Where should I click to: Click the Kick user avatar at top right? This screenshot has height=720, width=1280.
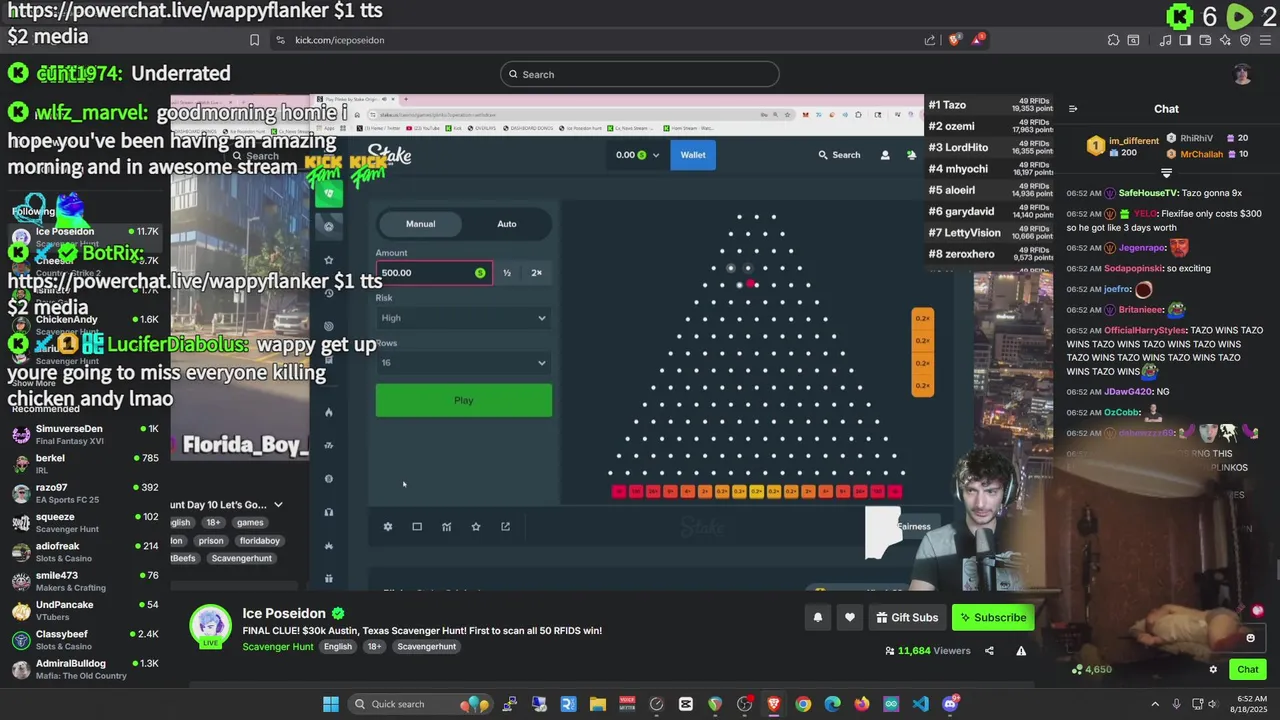(1242, 74)
